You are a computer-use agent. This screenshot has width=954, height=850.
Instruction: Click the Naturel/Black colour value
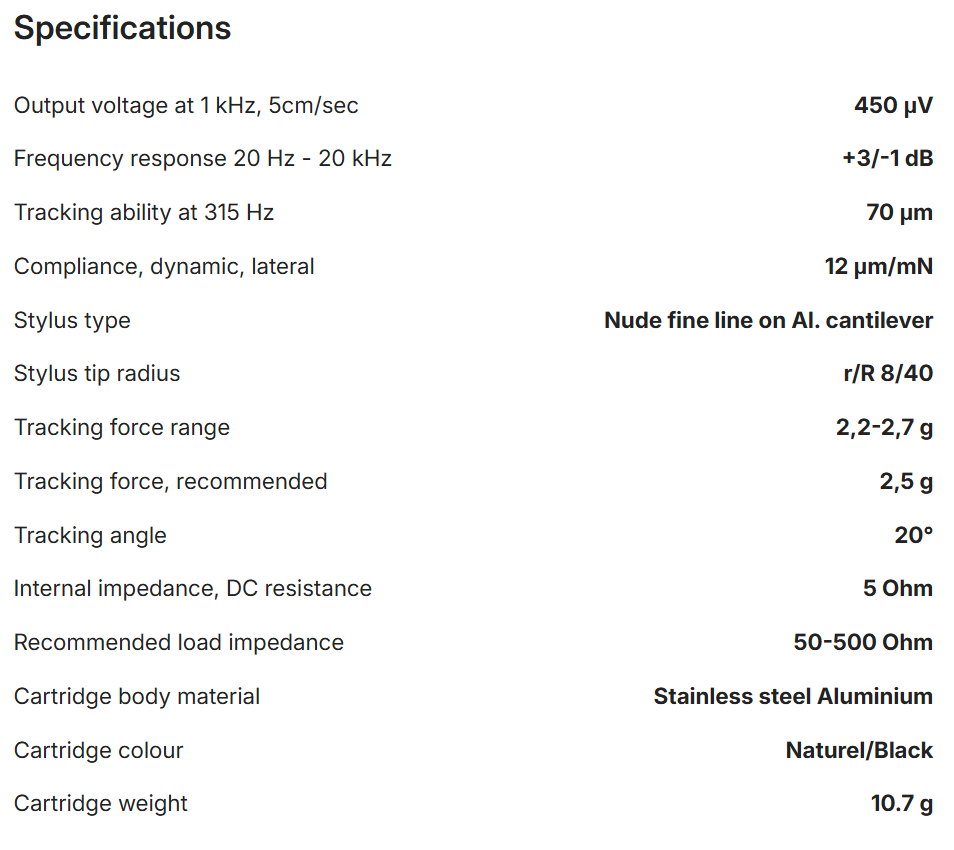coord(859,751)
